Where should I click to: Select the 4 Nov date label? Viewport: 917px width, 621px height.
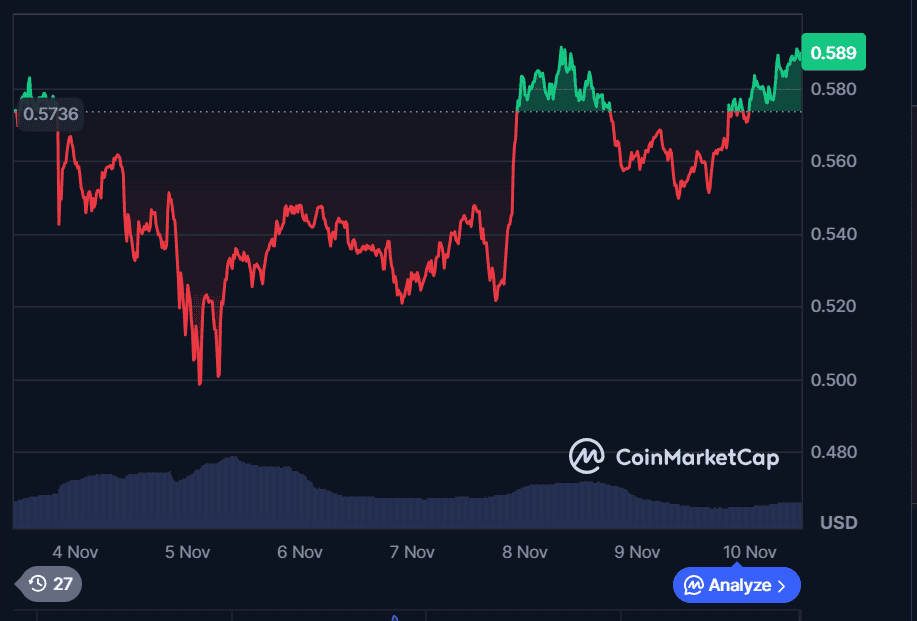click(75, 552)
